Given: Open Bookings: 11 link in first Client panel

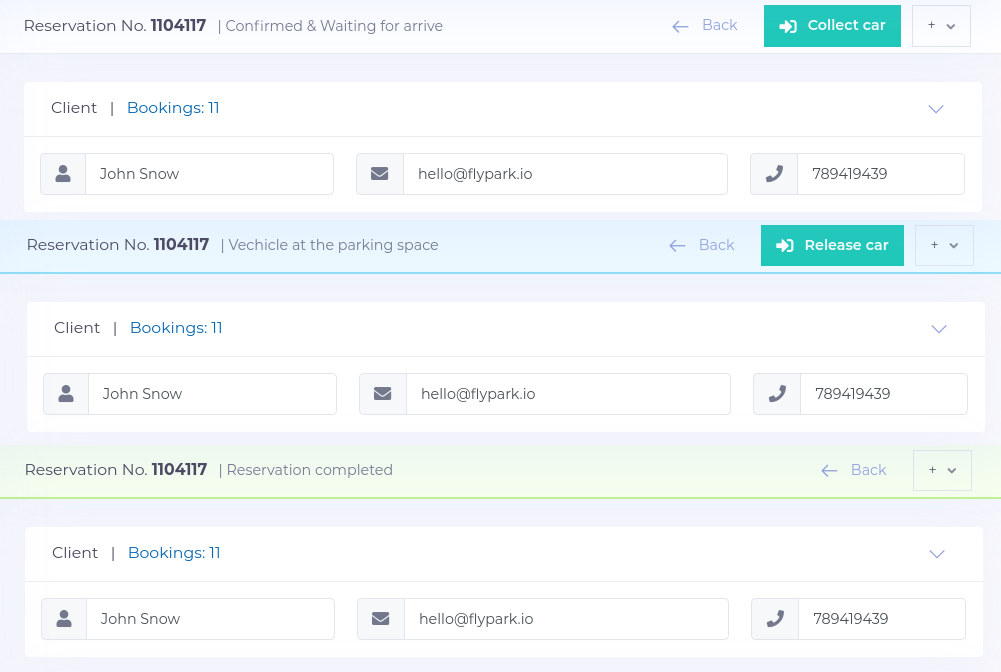Looking at the screenshot, I should (x=173, y=108).
